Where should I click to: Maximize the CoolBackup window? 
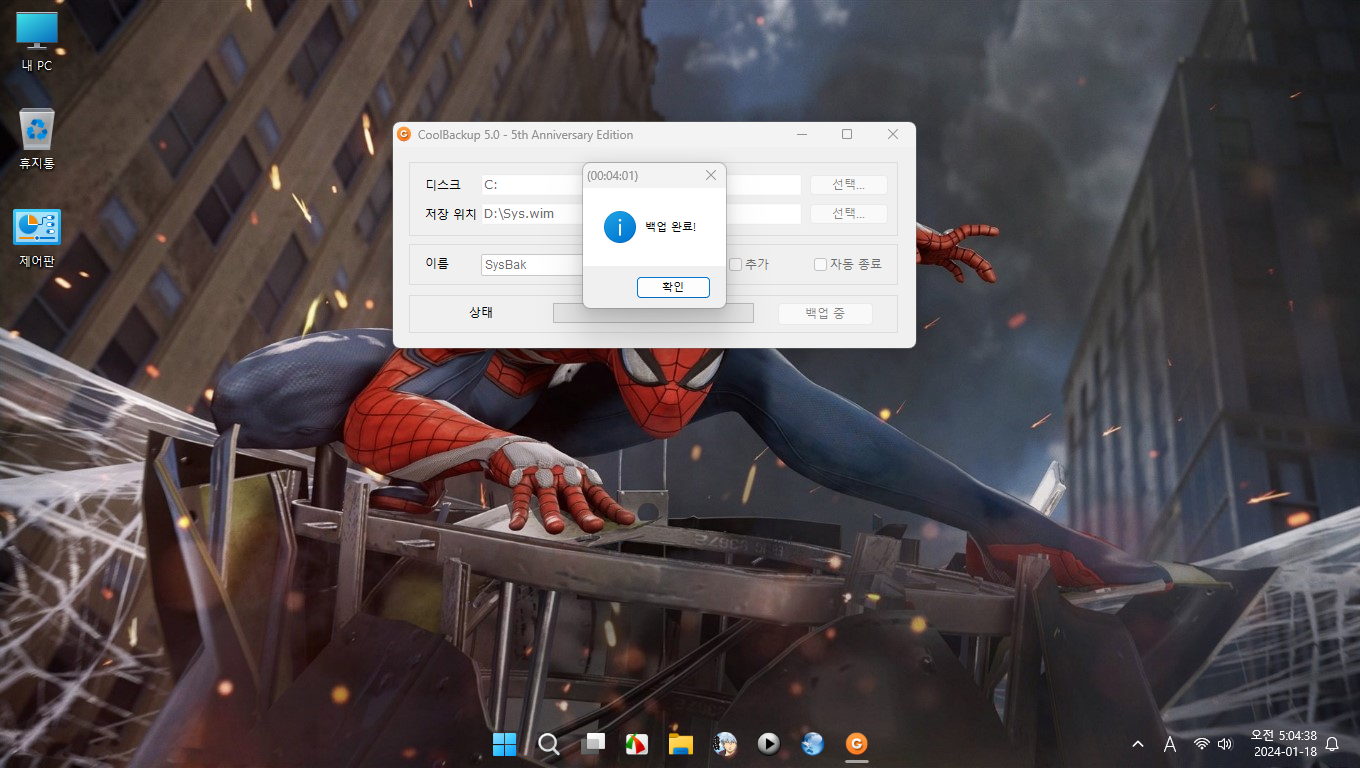847,134
